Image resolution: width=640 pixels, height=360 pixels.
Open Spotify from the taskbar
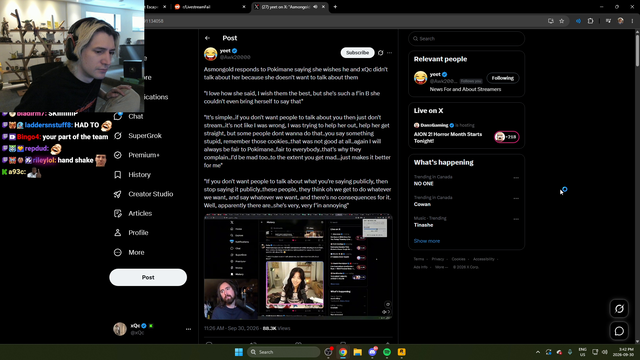pos(387,352)
